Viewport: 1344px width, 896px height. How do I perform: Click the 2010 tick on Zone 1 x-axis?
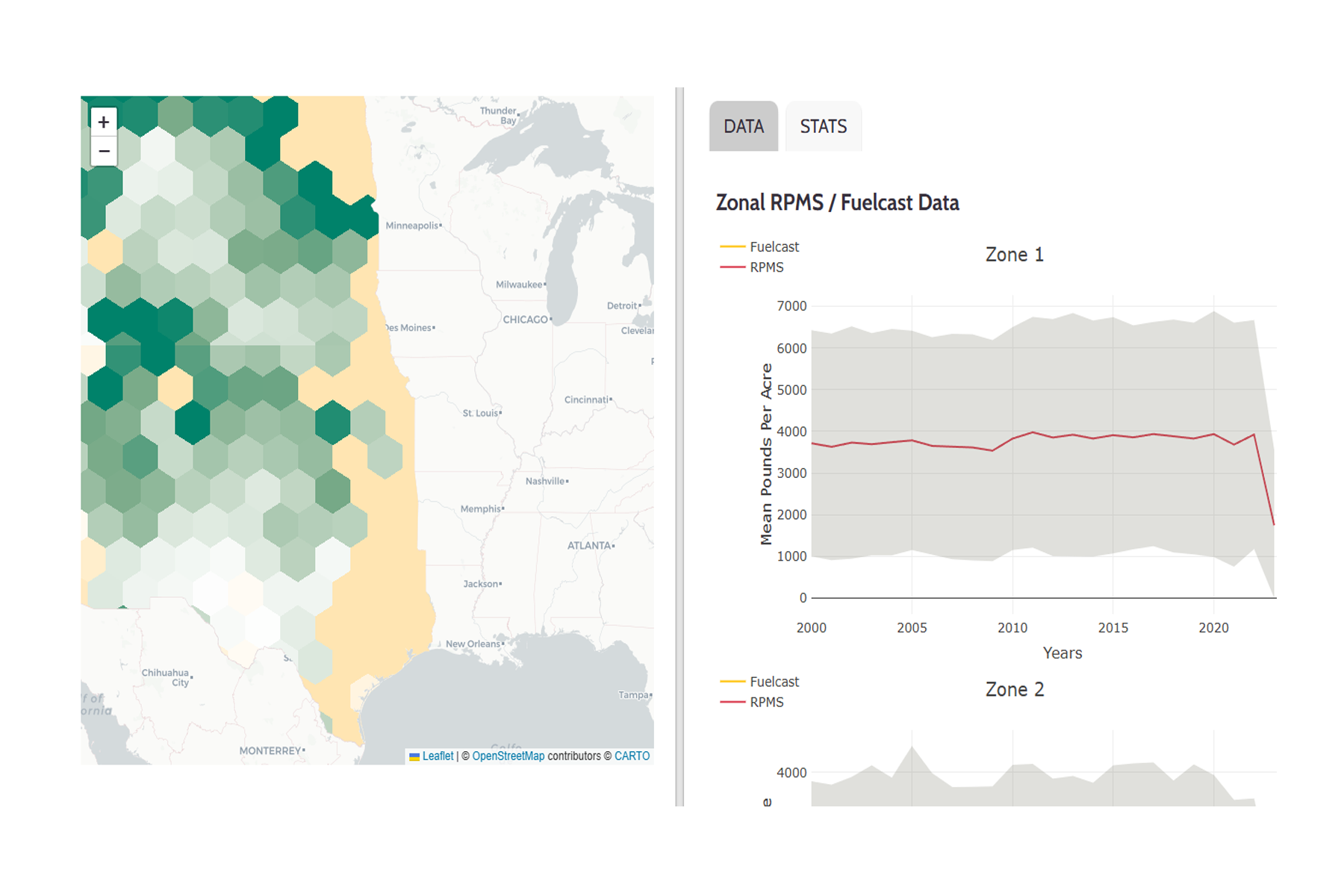click(x=1012, y=628)
